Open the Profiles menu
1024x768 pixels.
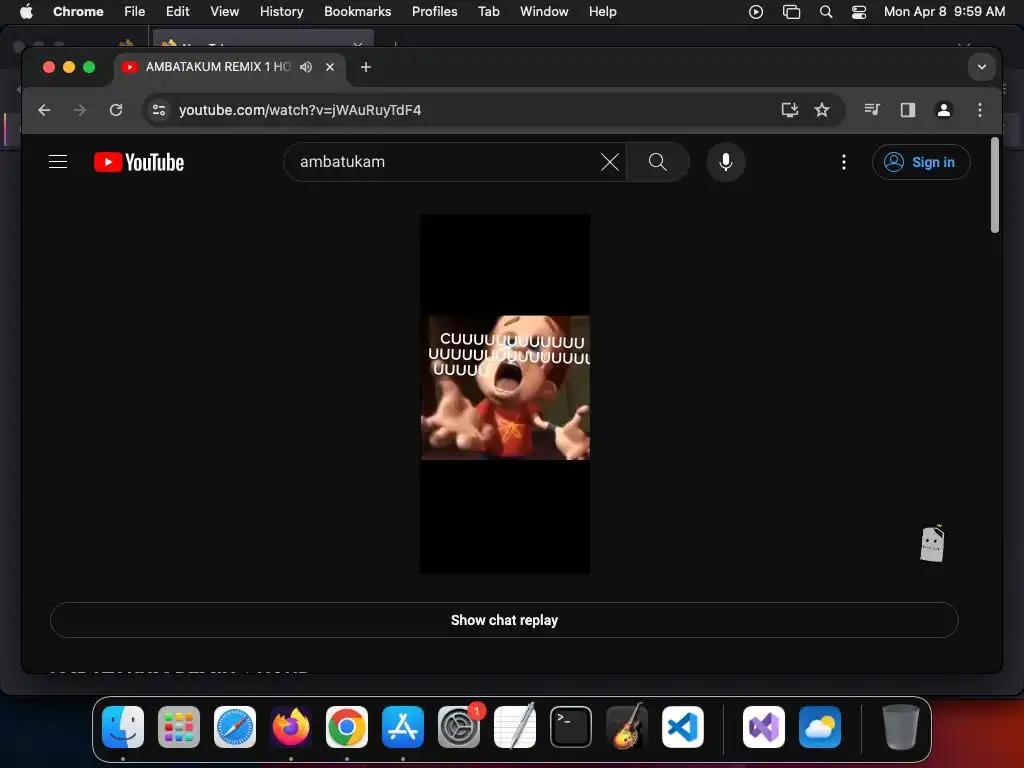(x=434, y=11)
